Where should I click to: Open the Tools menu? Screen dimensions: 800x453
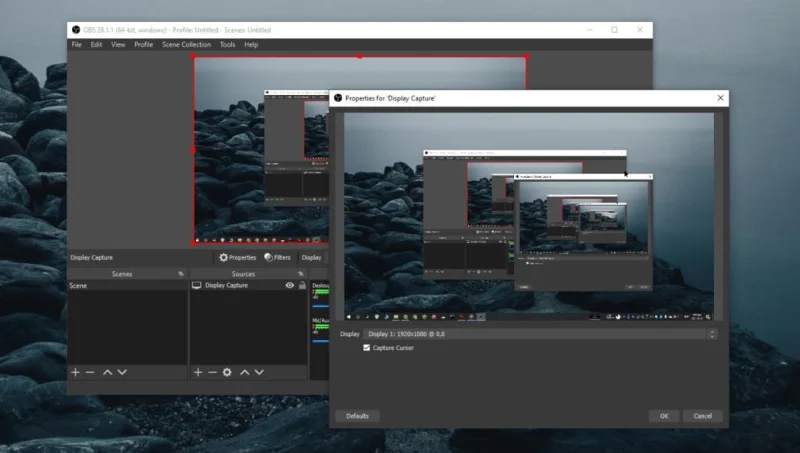pyautogui.click(x=228, y=45)
